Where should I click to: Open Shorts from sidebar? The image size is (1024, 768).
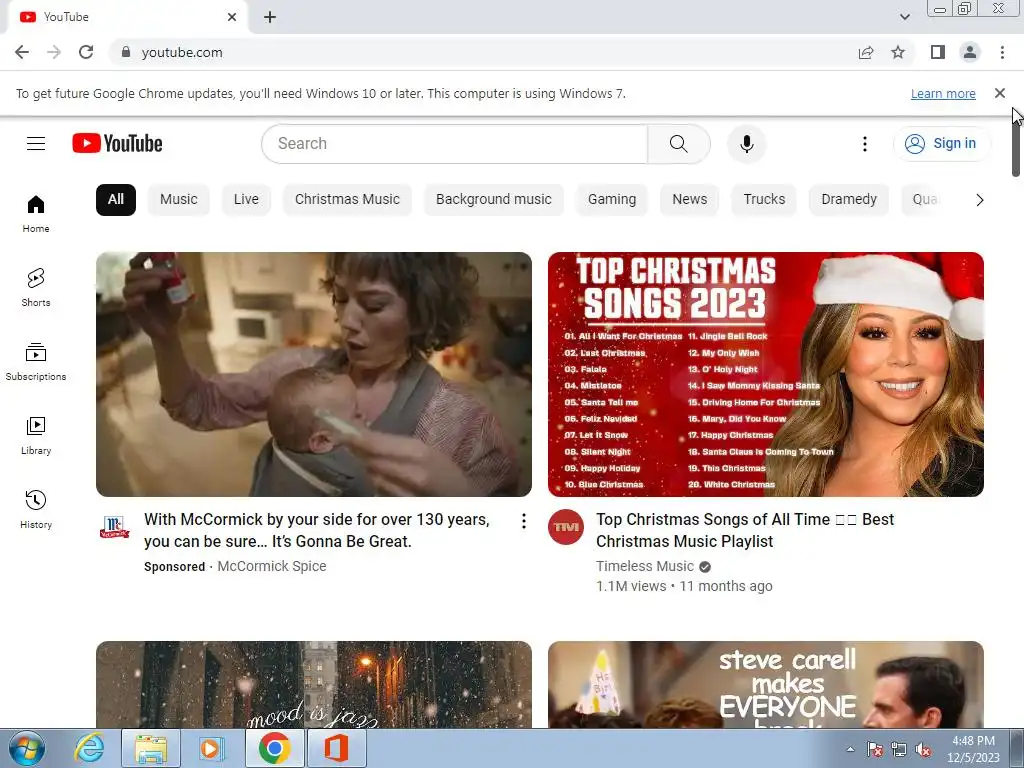[36, 288]
